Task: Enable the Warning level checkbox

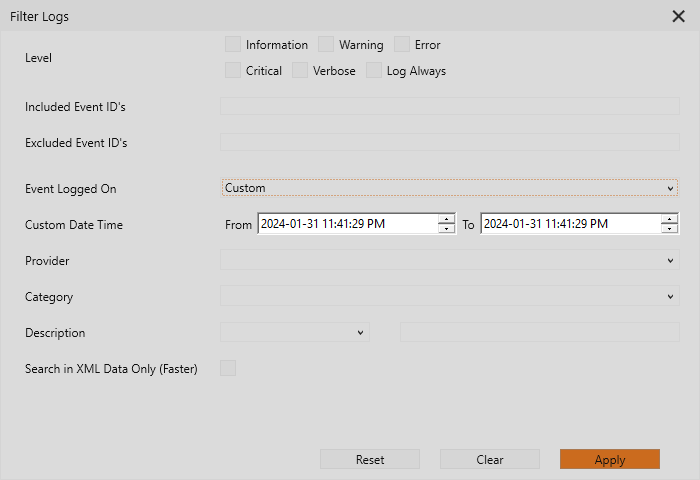Action: pyautogui.click(x=326, y=45)
